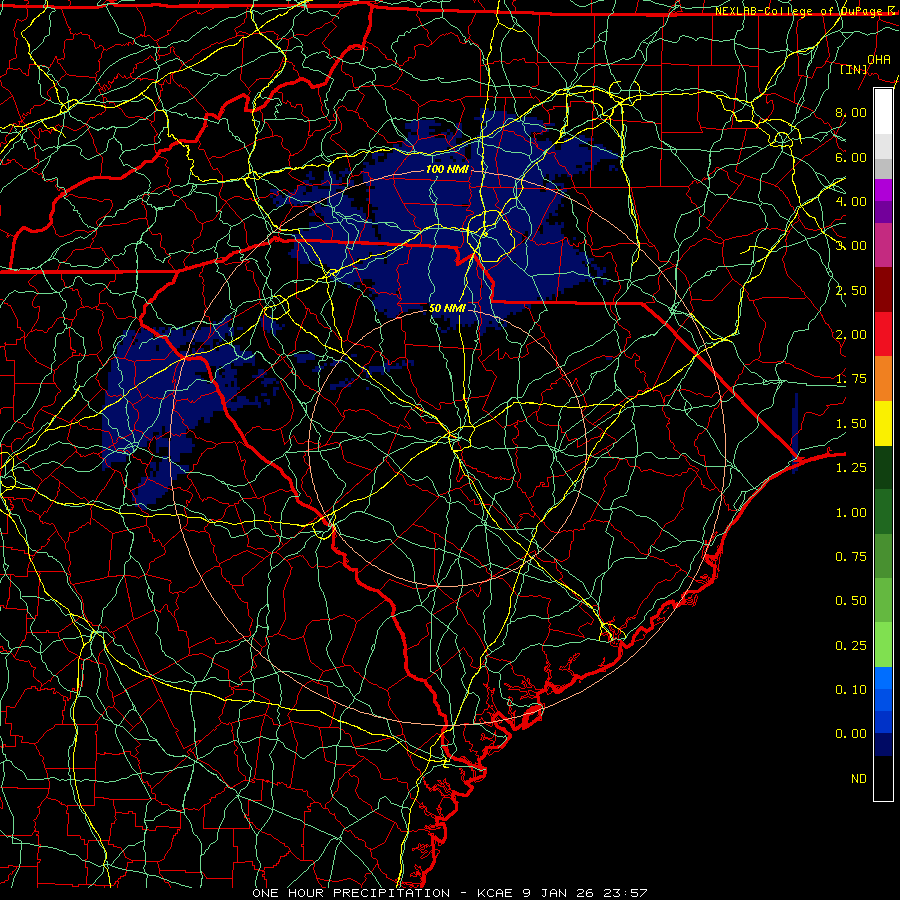Click the [IN] units label
The width and height of the screenshot is (900, 900).
(854, 69)
